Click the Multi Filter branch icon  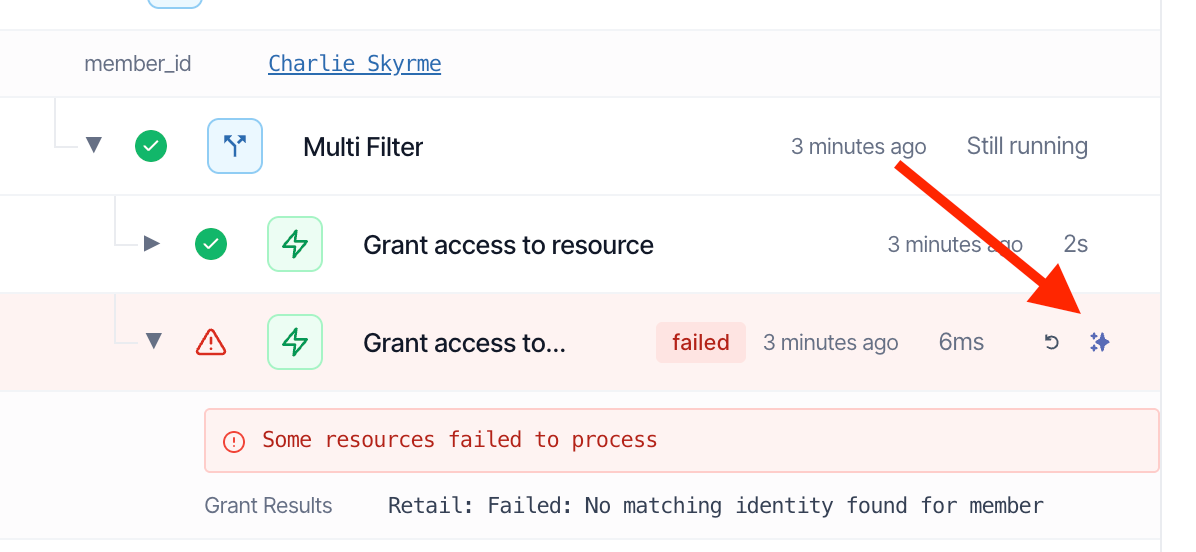pyautogui.click(x=235, y=146)
